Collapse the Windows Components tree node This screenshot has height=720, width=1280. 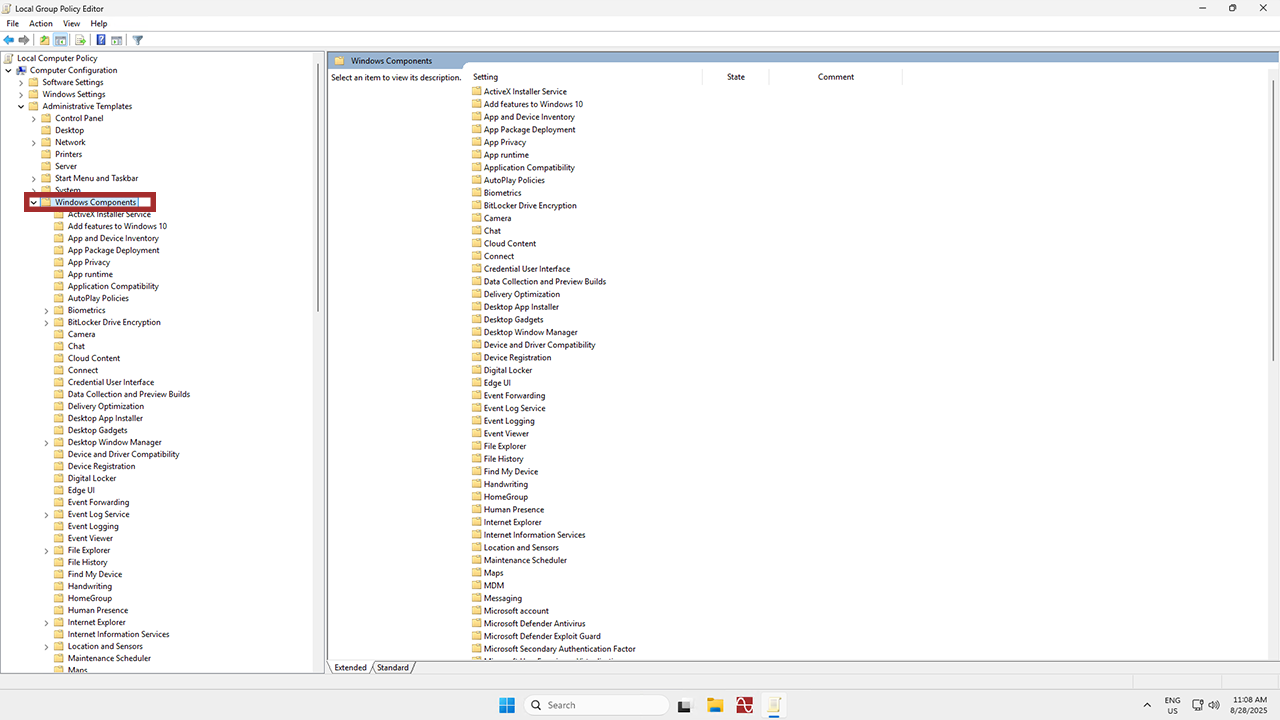[33, 203]
